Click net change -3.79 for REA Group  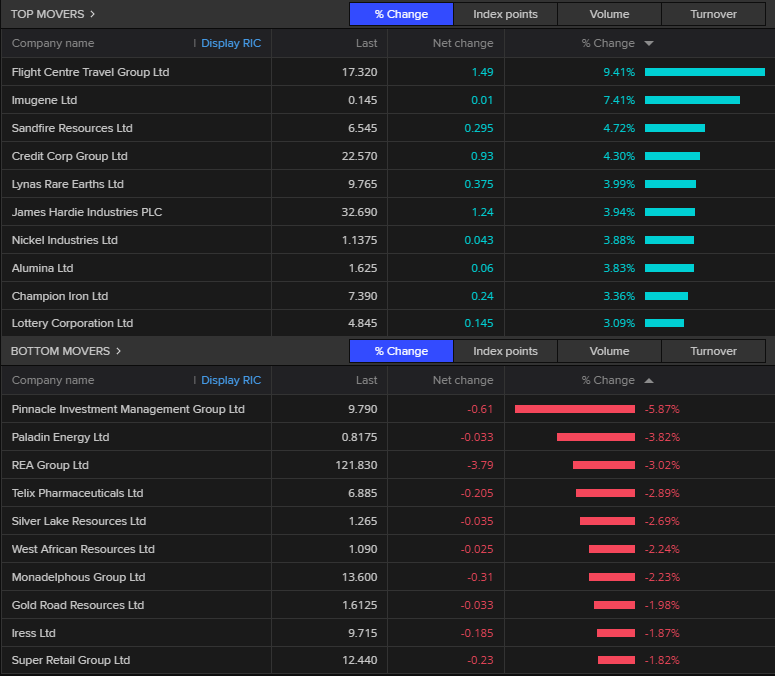pyautogui.click(x=480, y=465)
